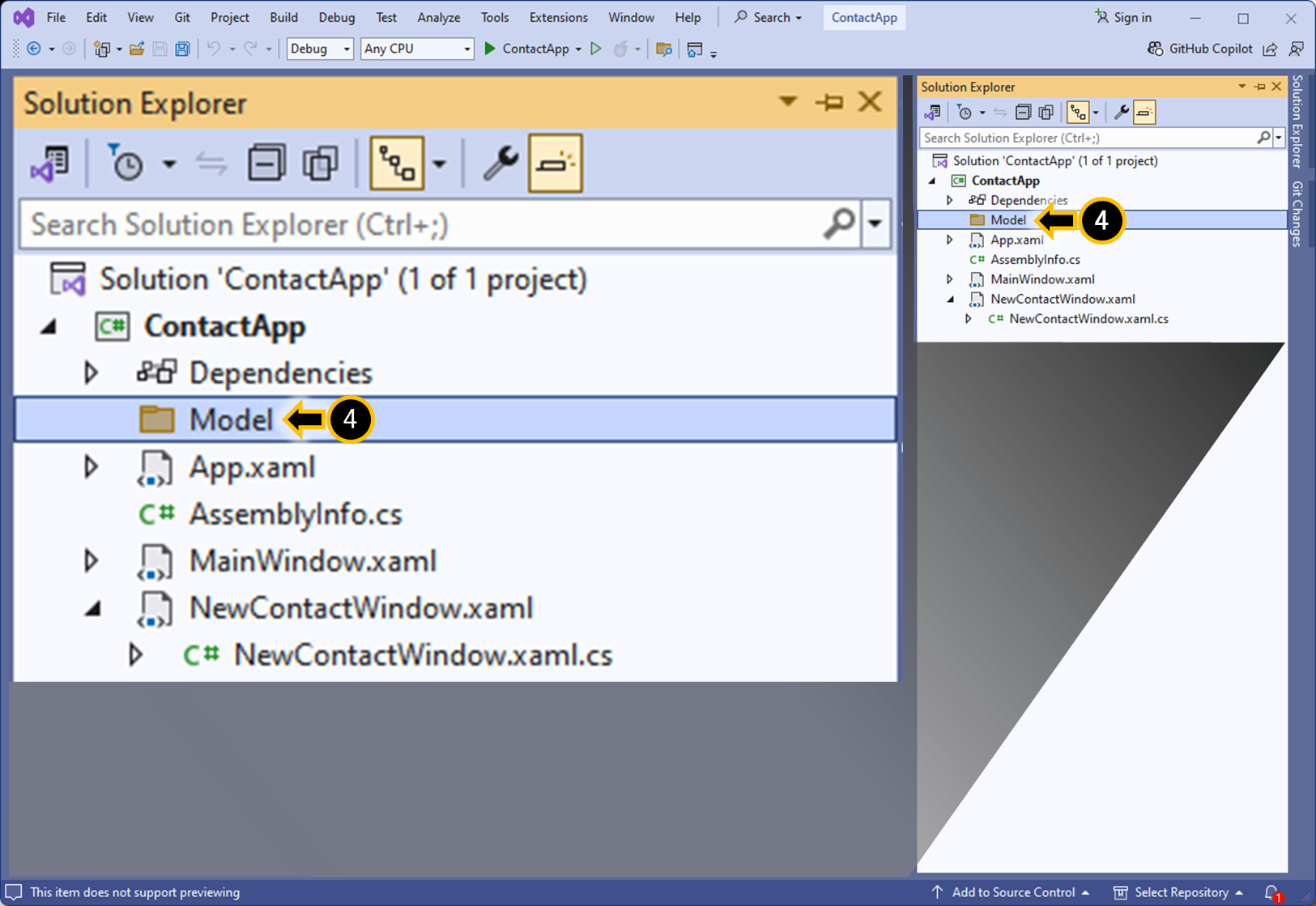Image resolution: width=1316 pixels, height=906 pixels.
Task: Click search magnifier icon in enlarged Solution Explorer
Action: pyautogui.click(x=840, y=223)
